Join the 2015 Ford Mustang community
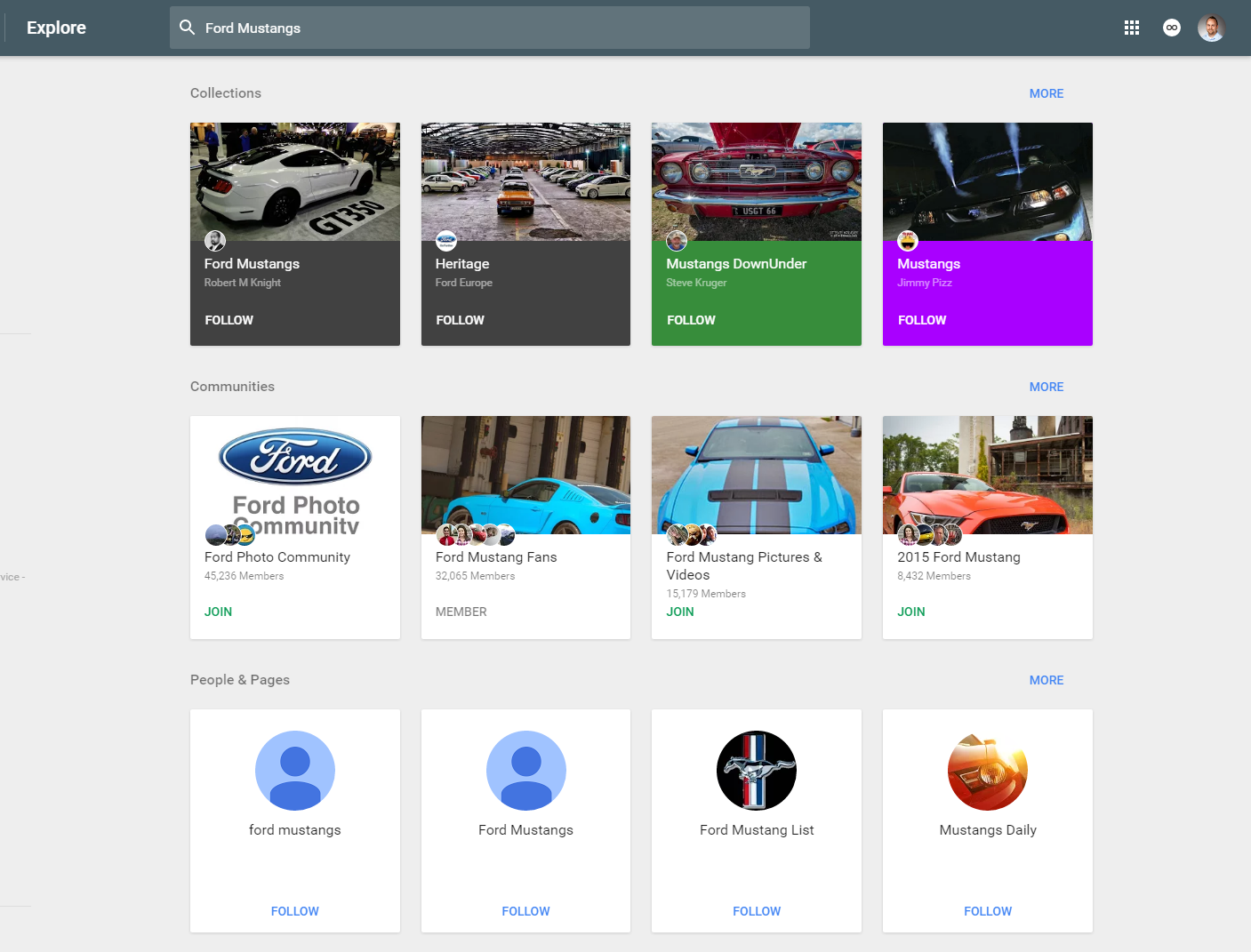Image resolution: width=1251 pixels, height=952 pixels. pyautogui.click(x=910, y=612)
